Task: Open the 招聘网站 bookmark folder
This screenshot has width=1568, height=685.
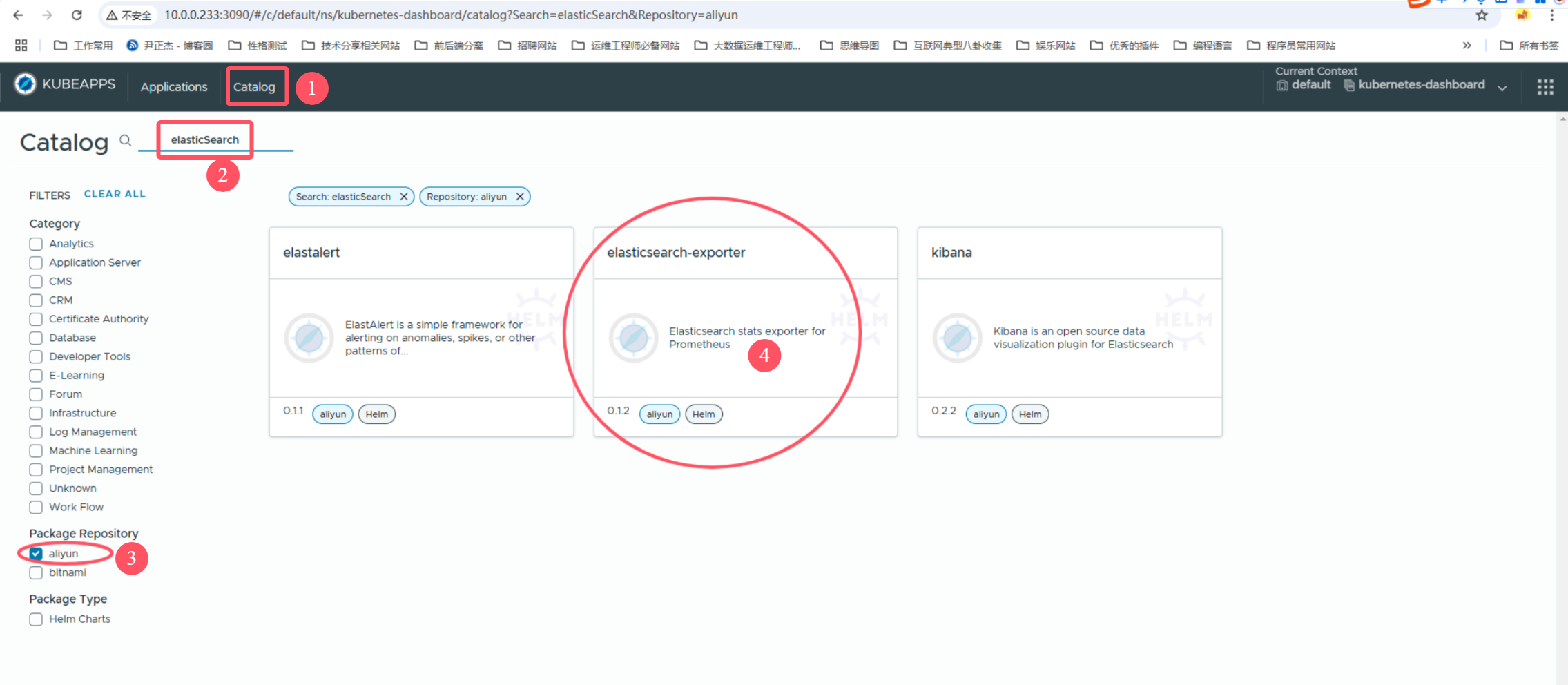Action: pyautogui.click(x=527, y=46)
